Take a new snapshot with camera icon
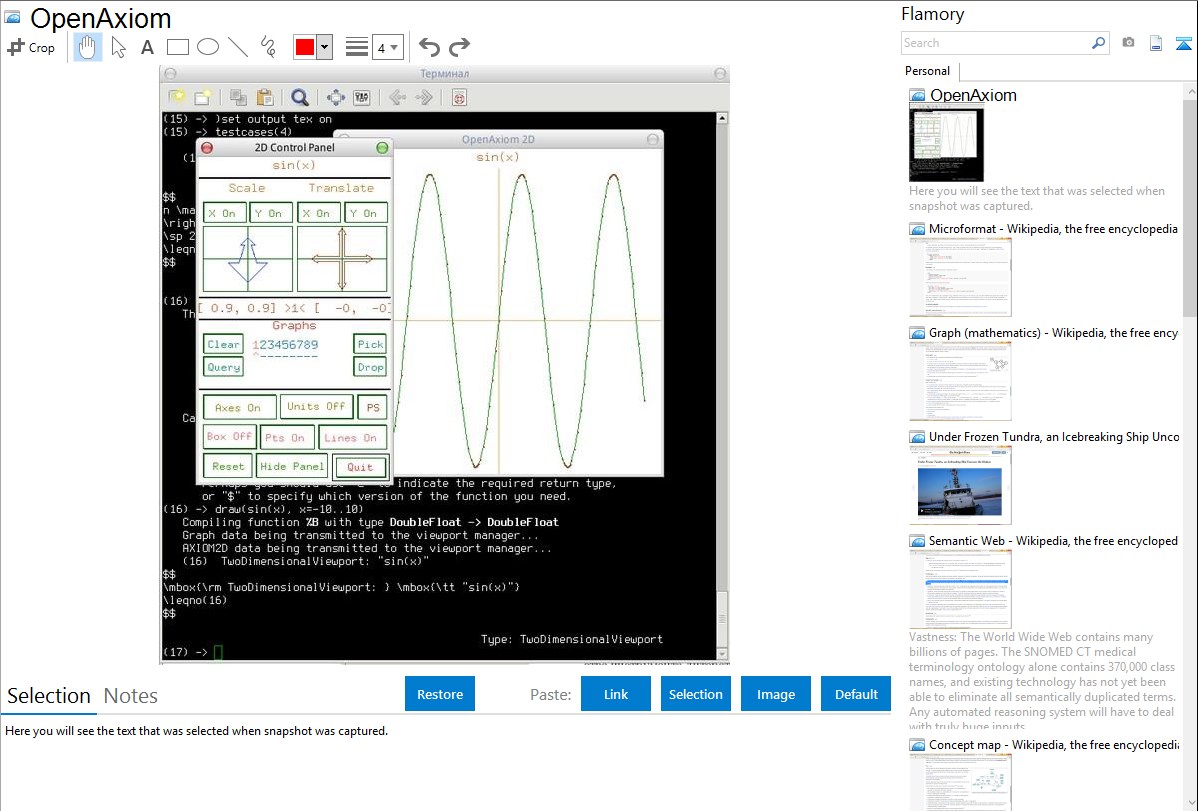 1128,43
